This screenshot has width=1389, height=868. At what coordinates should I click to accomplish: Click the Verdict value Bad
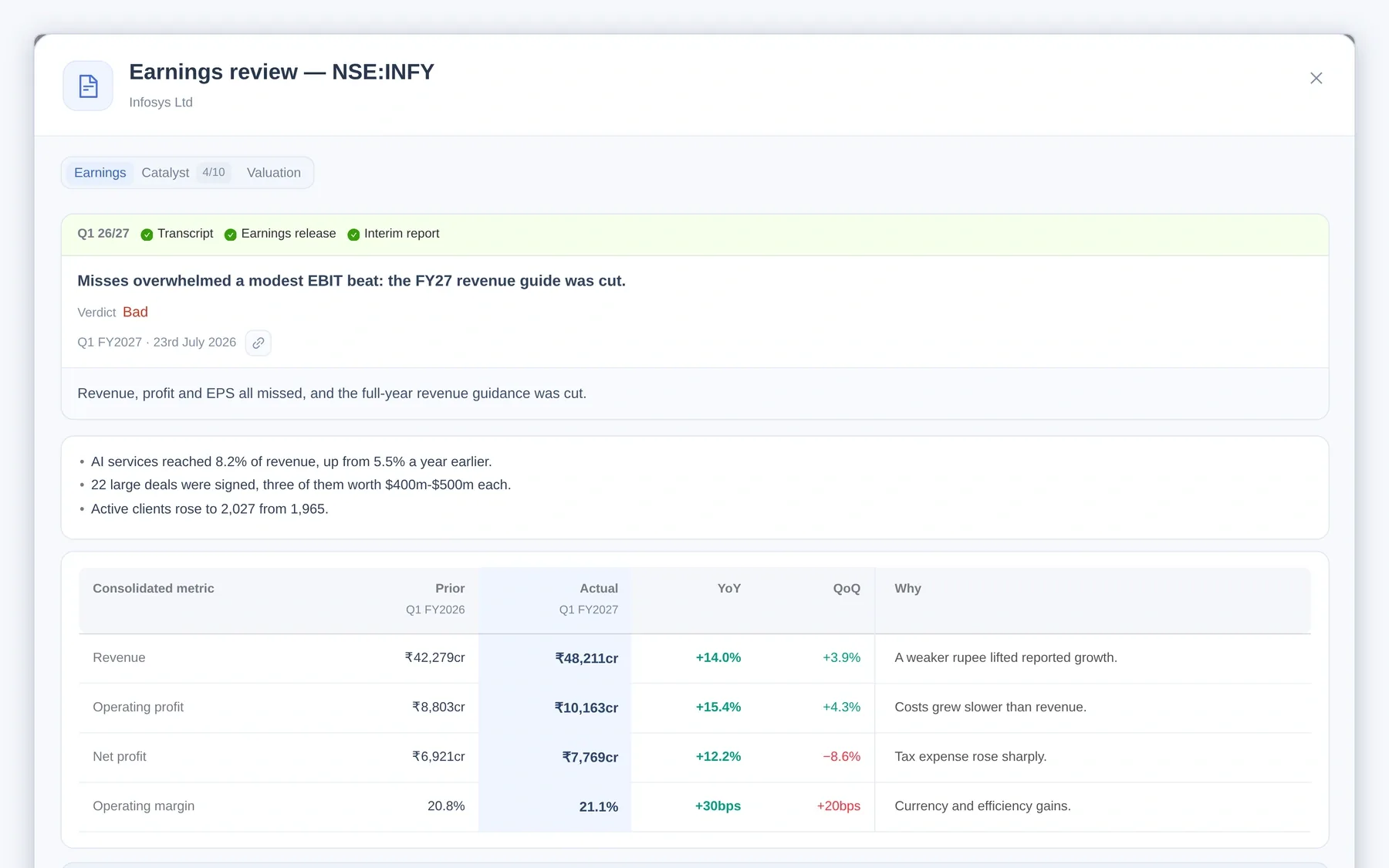click(135, 312)
